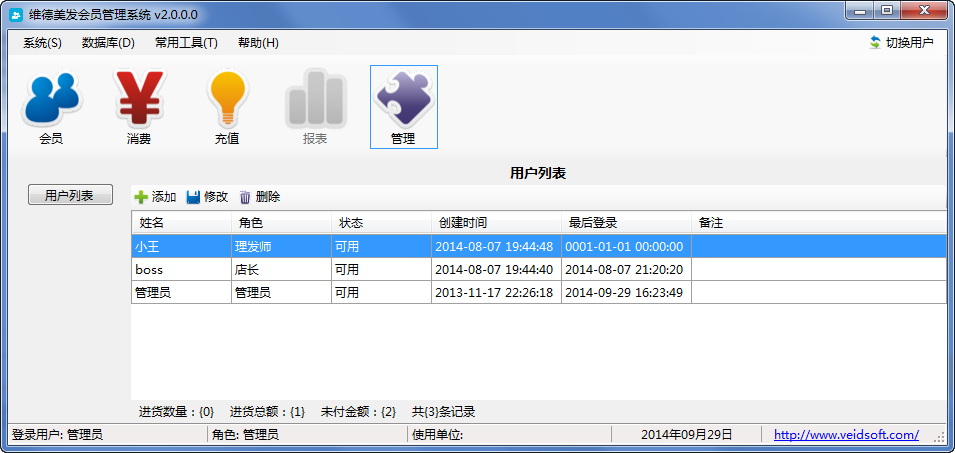Click 可用 status in 小王 row
955x453 pixels.
(381, 247)
